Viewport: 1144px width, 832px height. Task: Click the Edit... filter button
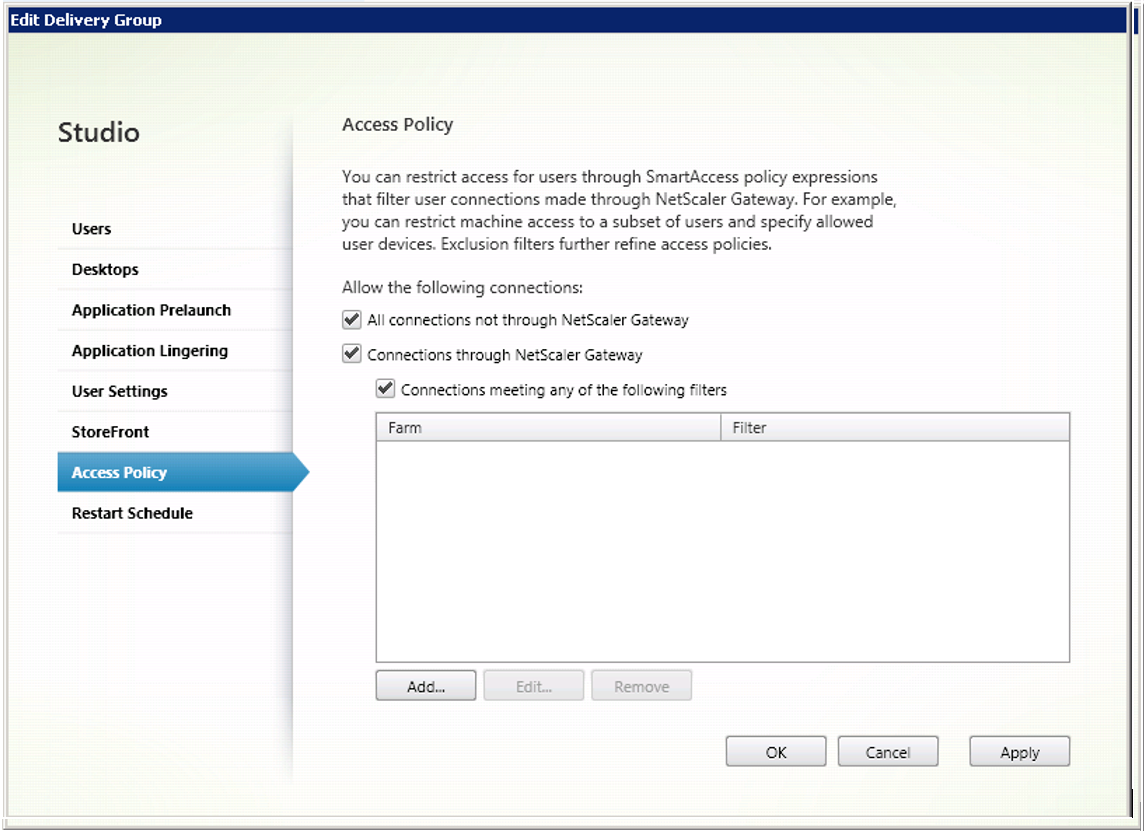tap(534, 686)
